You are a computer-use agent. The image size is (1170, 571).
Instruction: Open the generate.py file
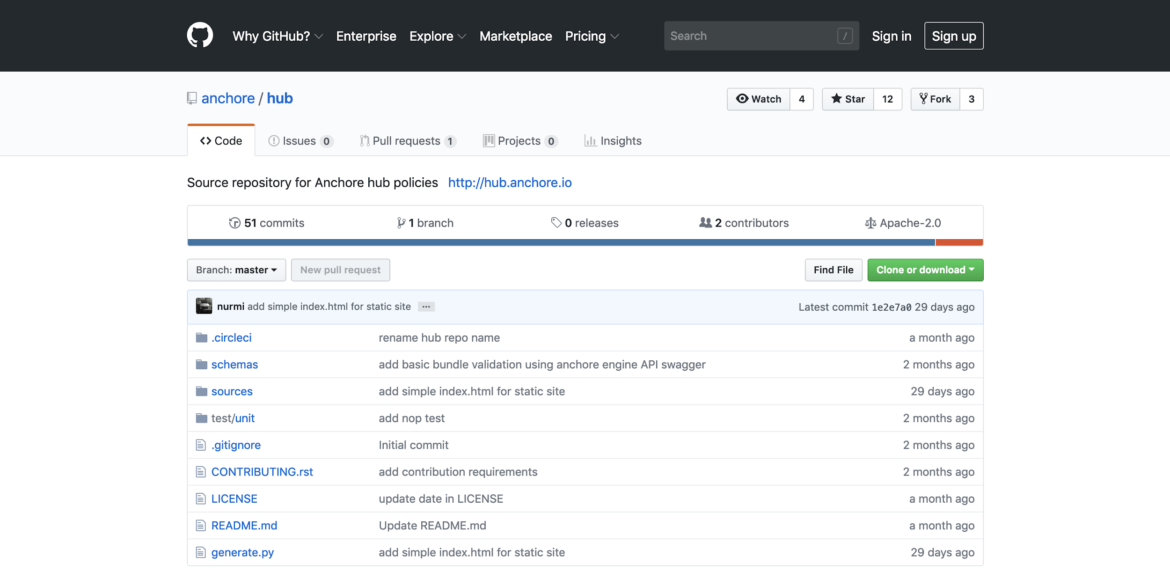point(243,552)
